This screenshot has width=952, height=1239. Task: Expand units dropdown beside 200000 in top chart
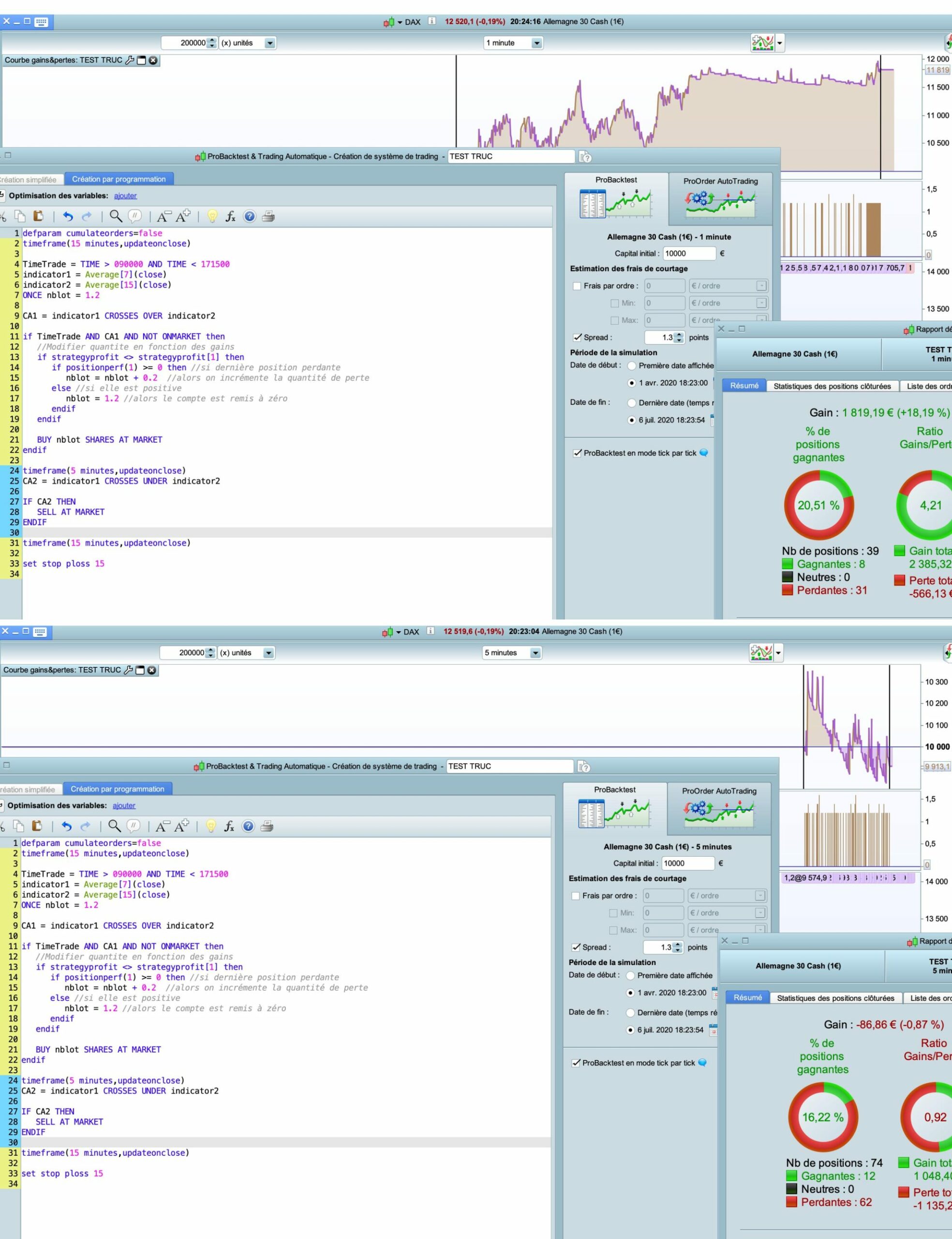(270, 43)
